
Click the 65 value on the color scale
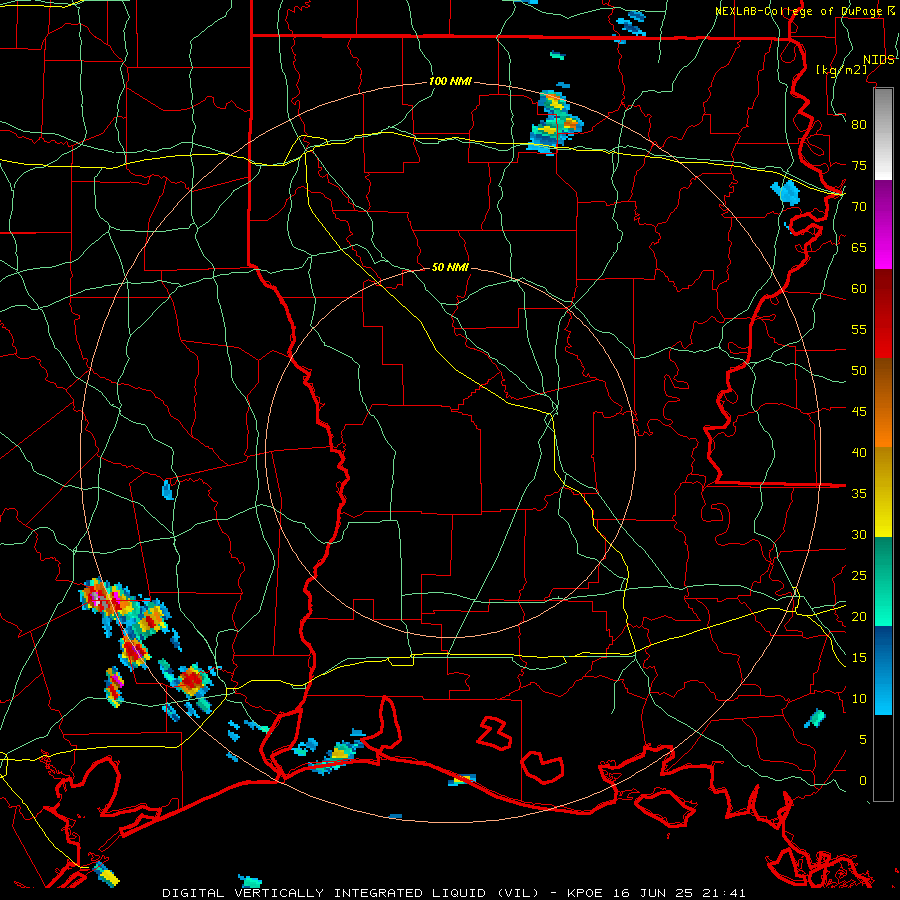(859, 247)
